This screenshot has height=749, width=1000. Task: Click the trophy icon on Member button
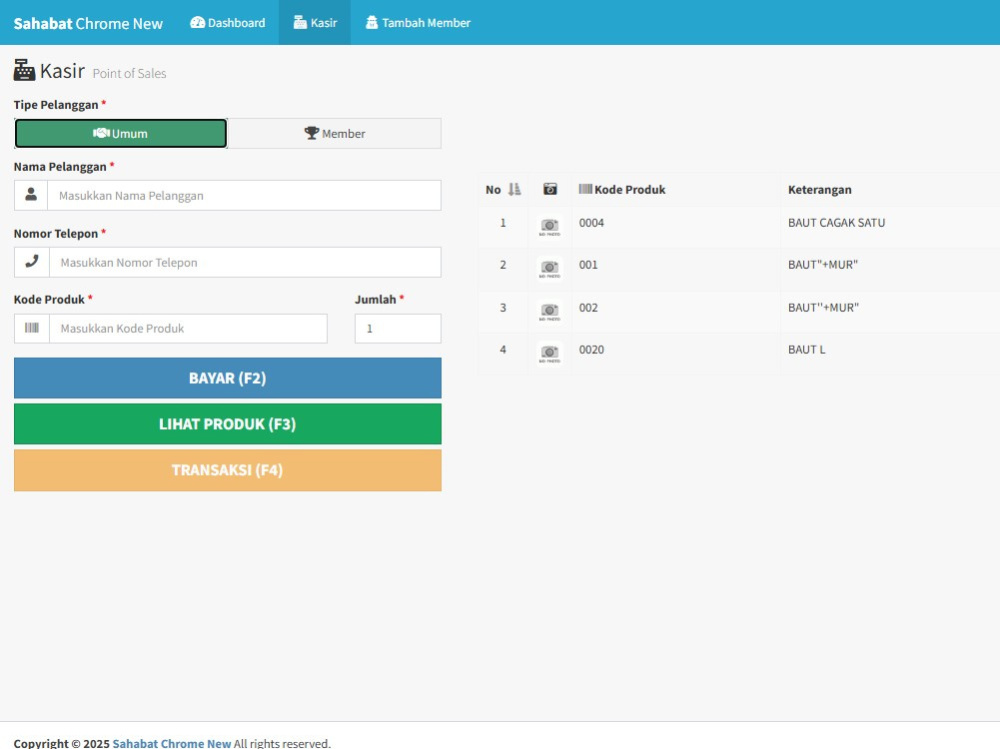(311, 133)
